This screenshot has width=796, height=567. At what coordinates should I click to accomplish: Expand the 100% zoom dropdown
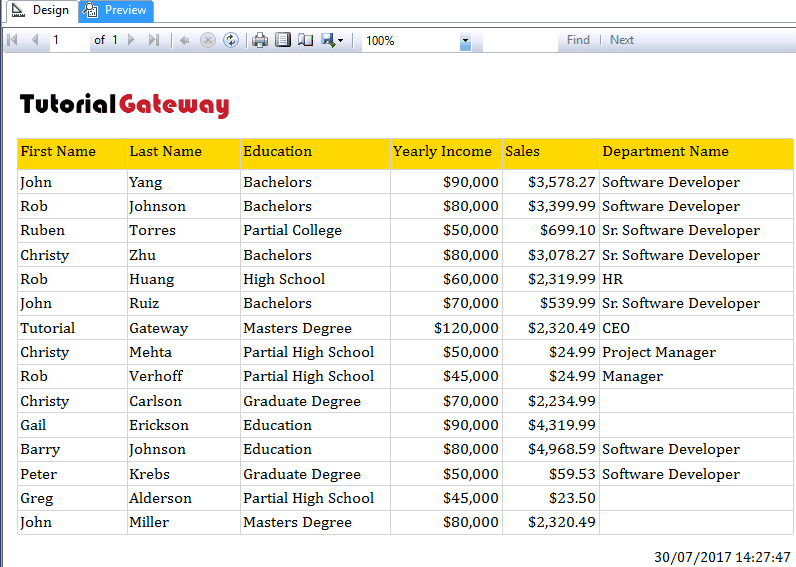(x=465, y=41)
